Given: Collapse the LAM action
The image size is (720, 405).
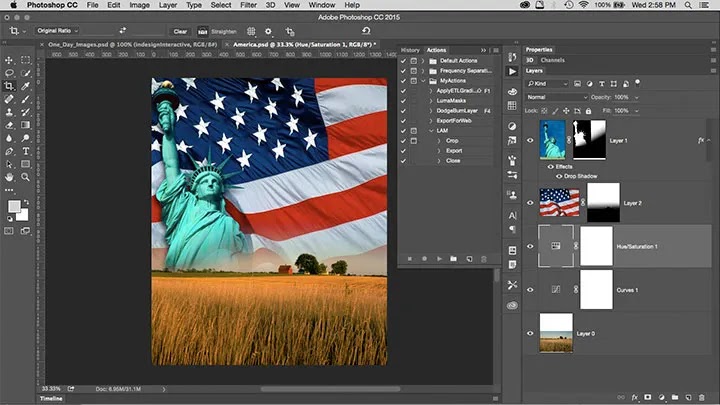Looking at the screenshot, I should pyautogui.click(x=431, y=131).
